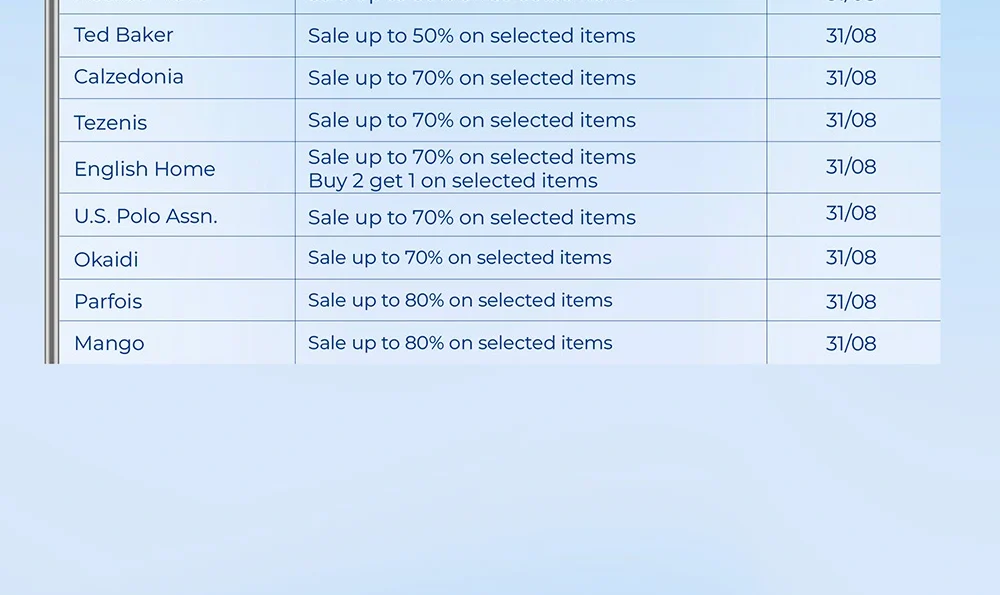Click the Parfois brand name

108,301
